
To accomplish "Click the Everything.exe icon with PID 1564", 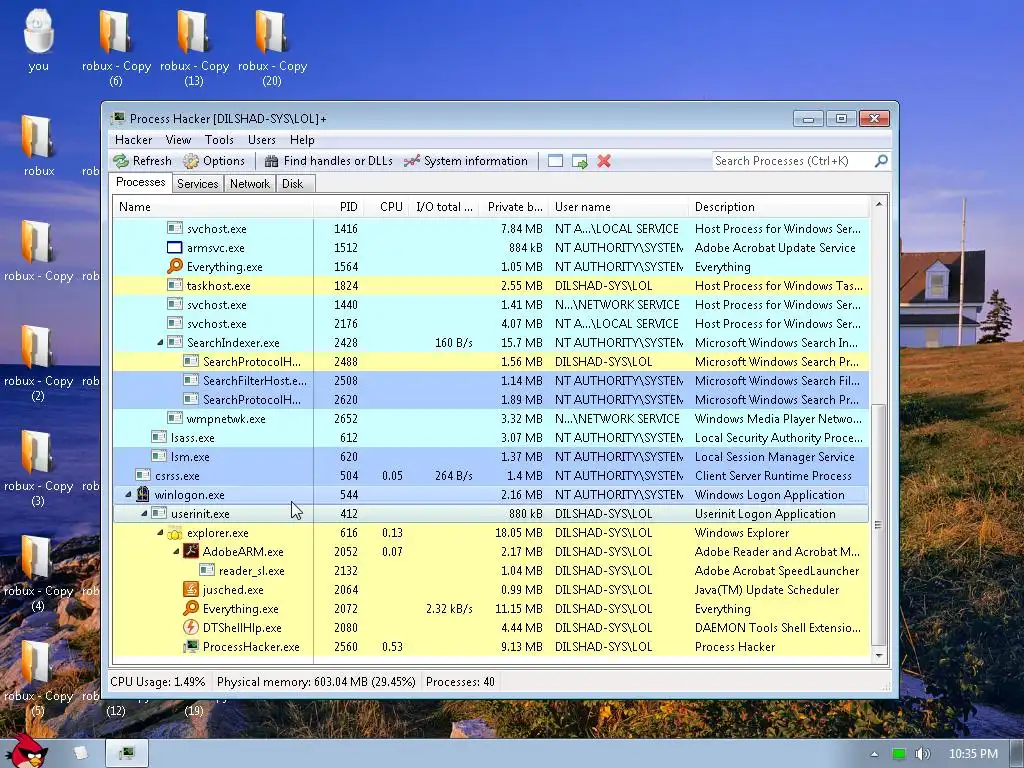I will 174,266.
